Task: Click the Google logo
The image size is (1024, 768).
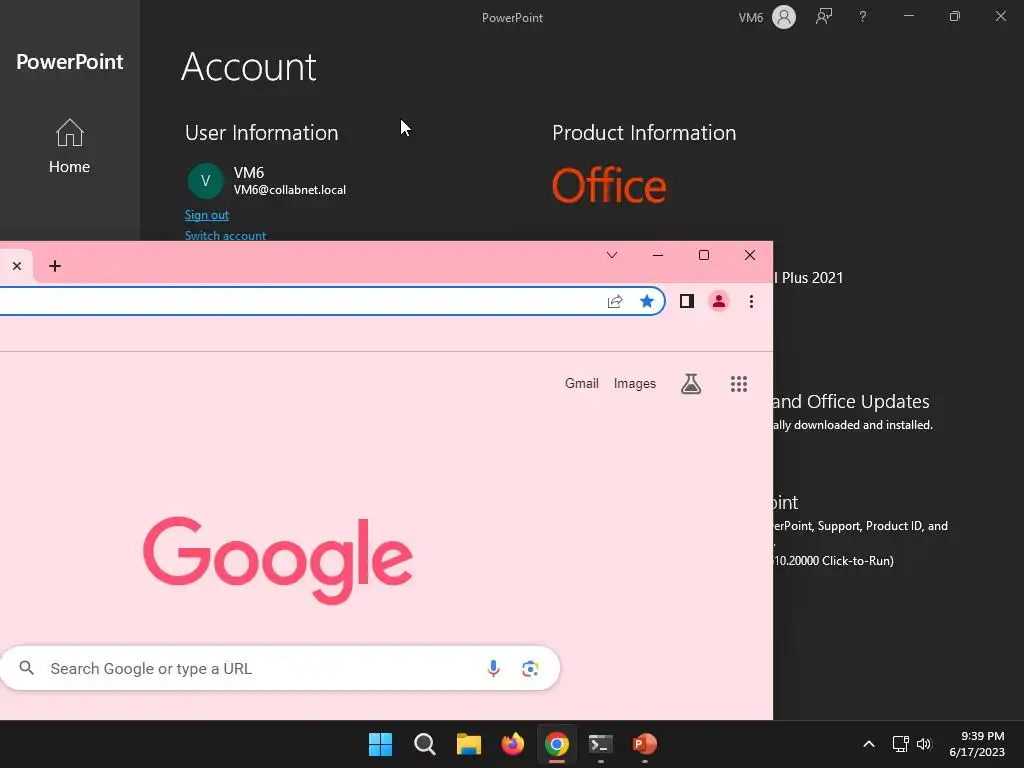Action: point(278,560)
